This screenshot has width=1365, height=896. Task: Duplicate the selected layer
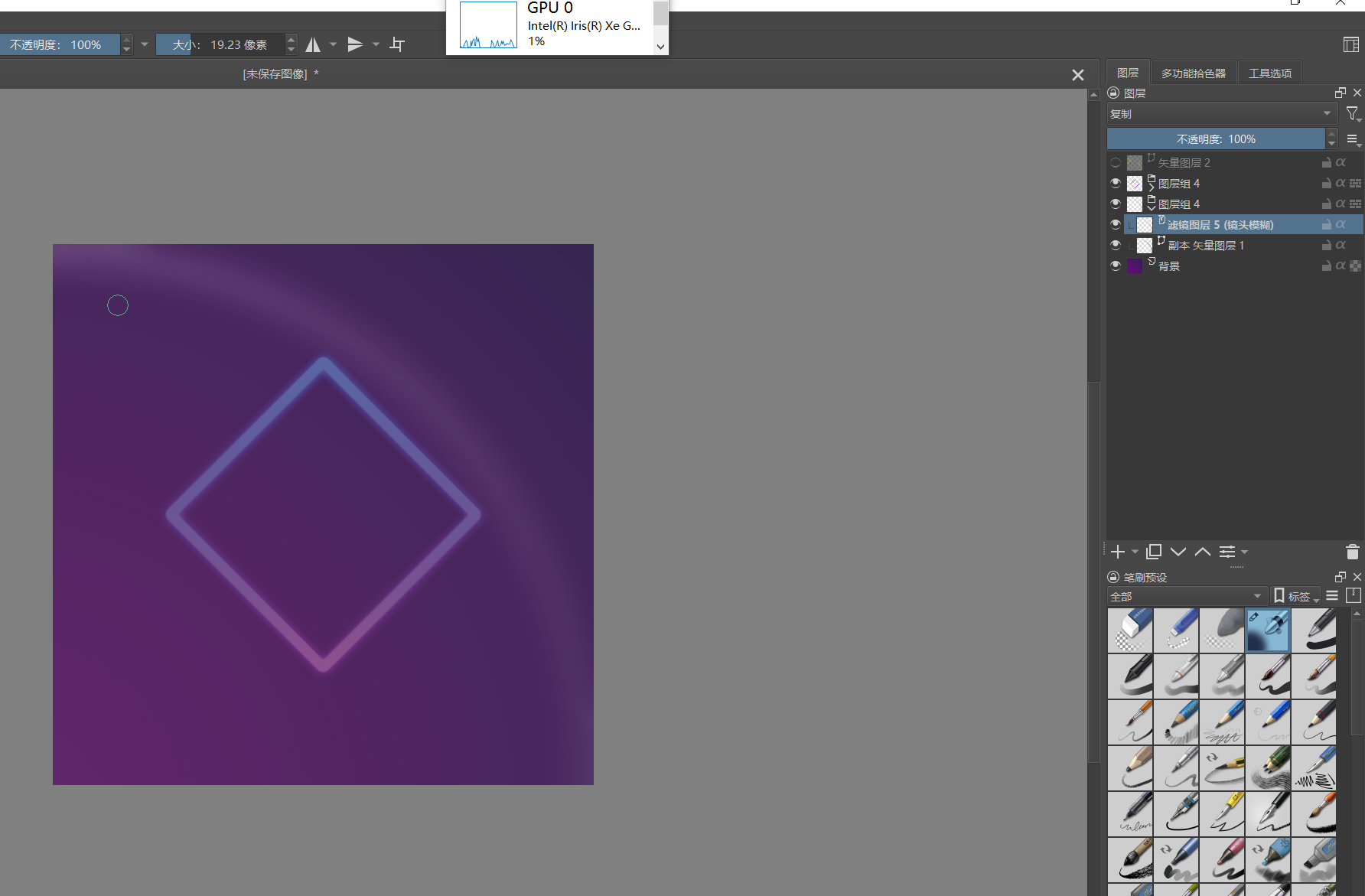[1154, 552]
